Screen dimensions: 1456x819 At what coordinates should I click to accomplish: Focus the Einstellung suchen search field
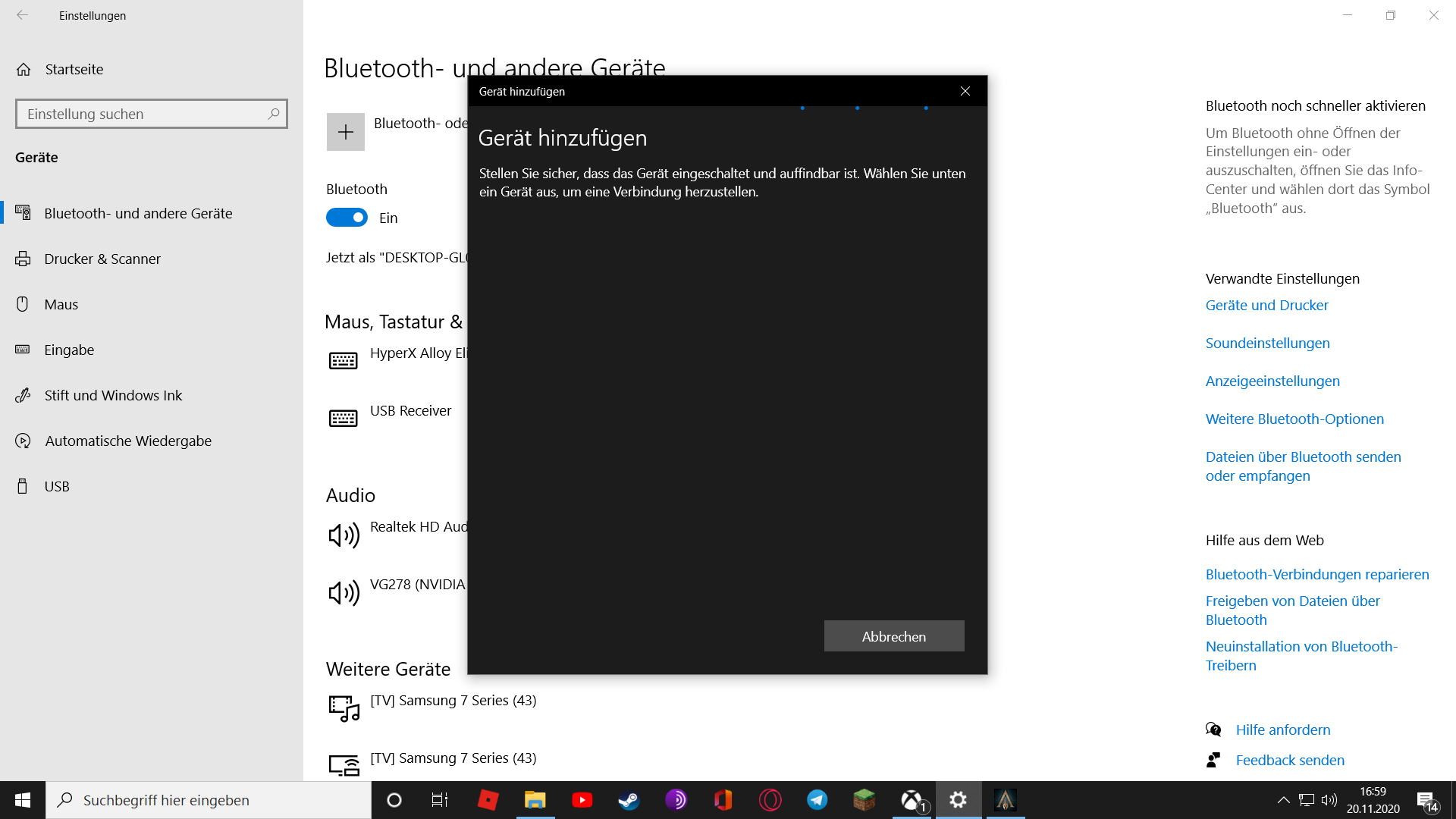[152, 114]
